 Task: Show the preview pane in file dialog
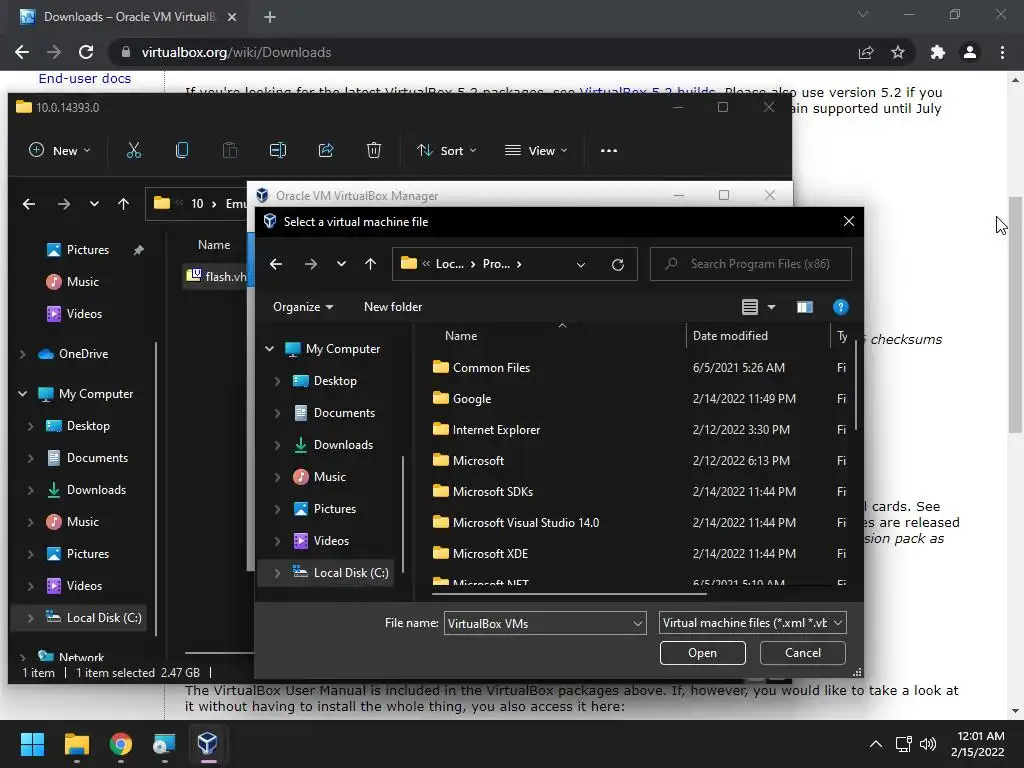pos(805,307)
